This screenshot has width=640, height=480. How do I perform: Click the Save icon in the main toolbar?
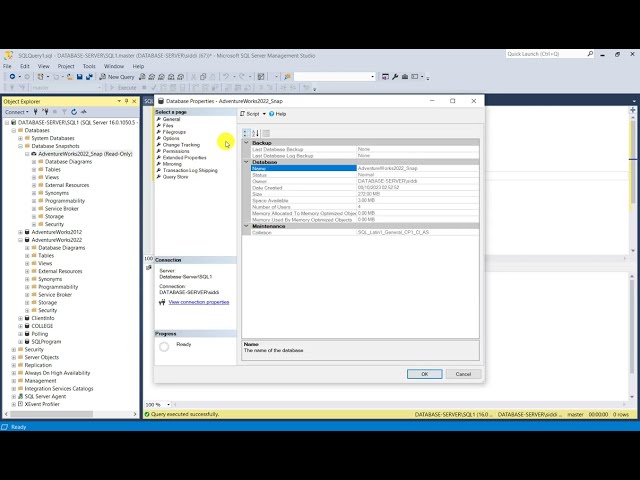80,77
